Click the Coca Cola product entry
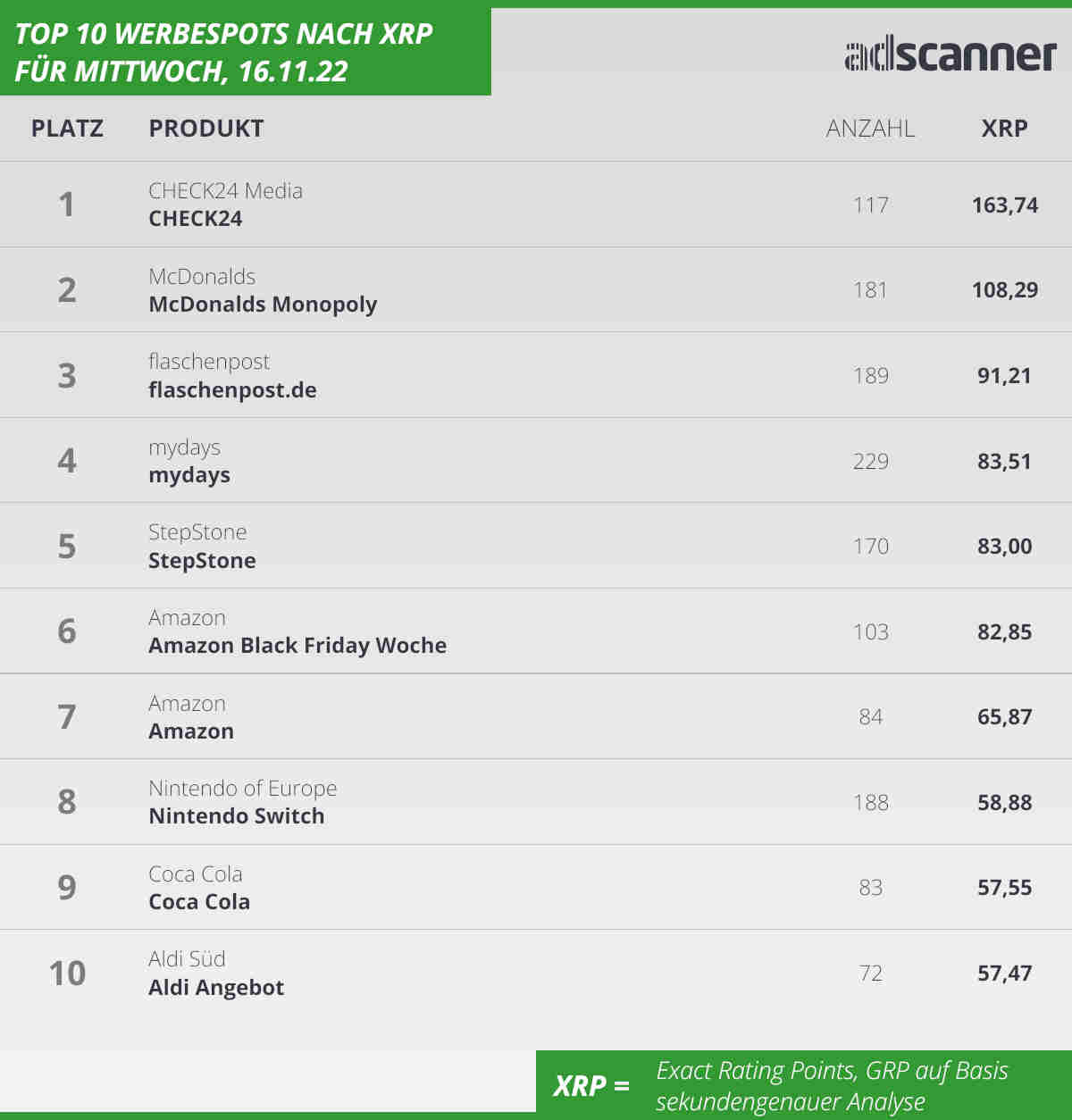The width and height of the screenshot is (1072, 1120). pyautogui.click(x=199, y=902)
